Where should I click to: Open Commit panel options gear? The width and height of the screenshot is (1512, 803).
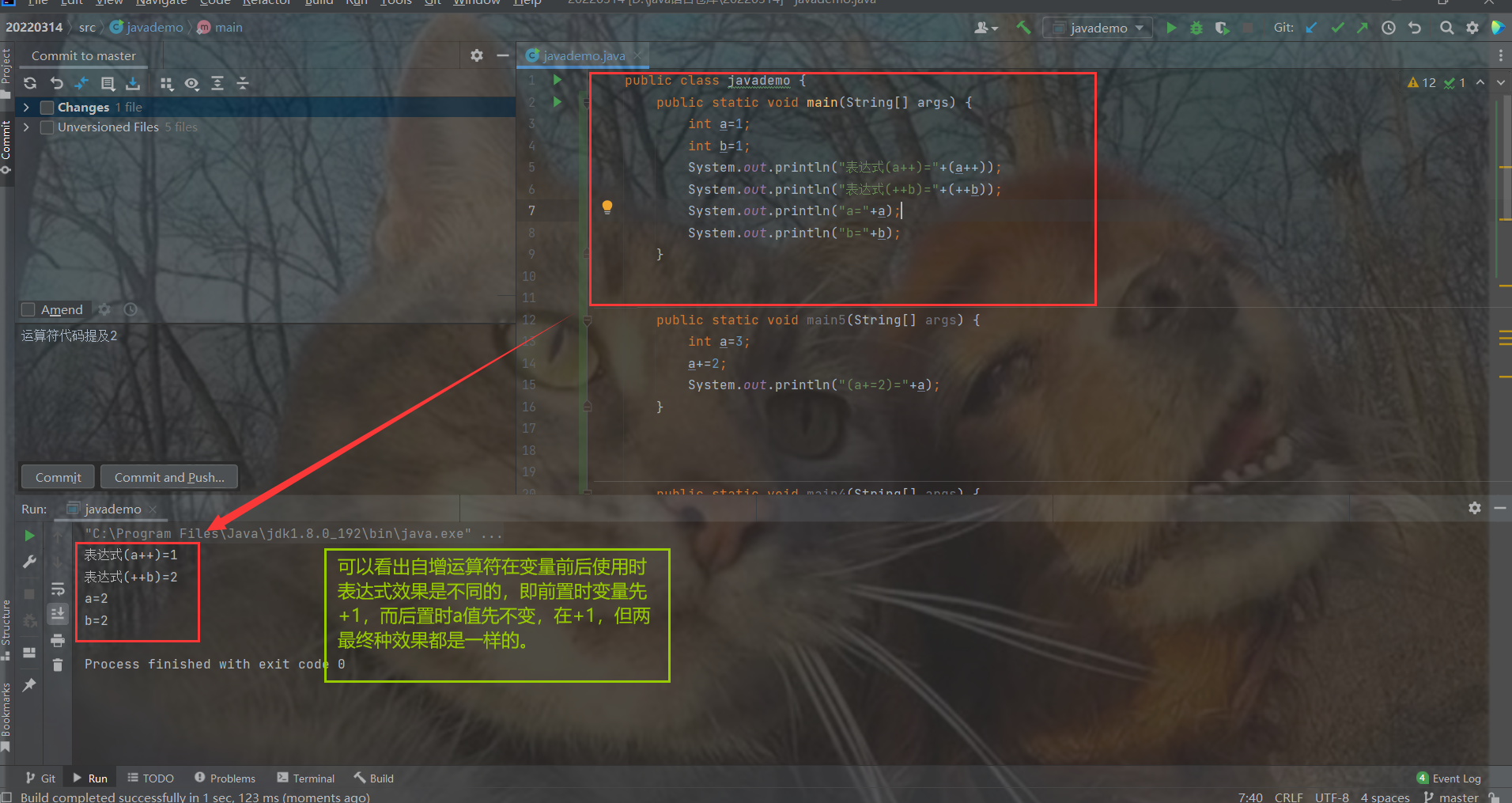tap(477, 55)
